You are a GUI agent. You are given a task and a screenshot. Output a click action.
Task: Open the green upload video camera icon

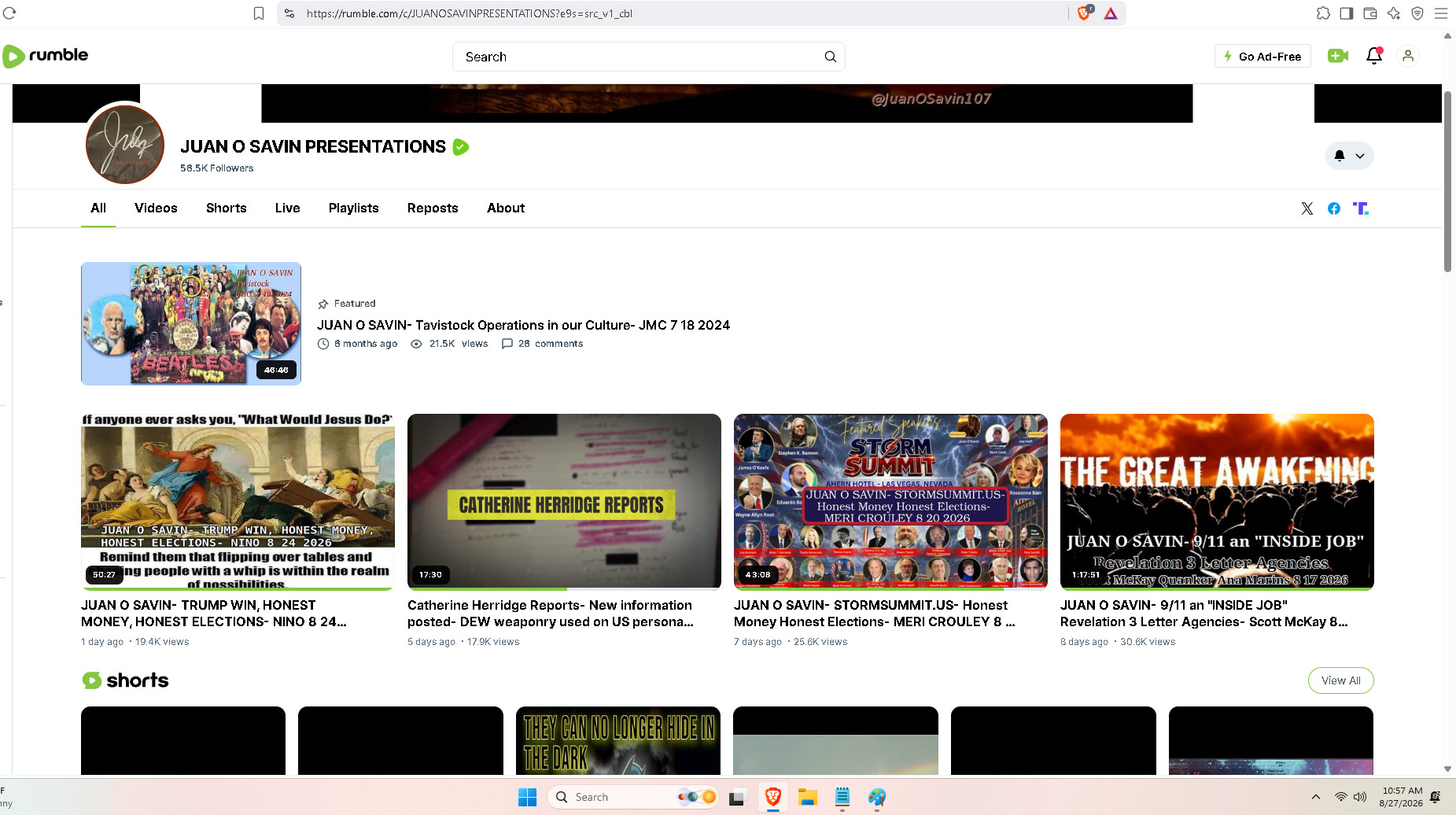(1338, 56)
